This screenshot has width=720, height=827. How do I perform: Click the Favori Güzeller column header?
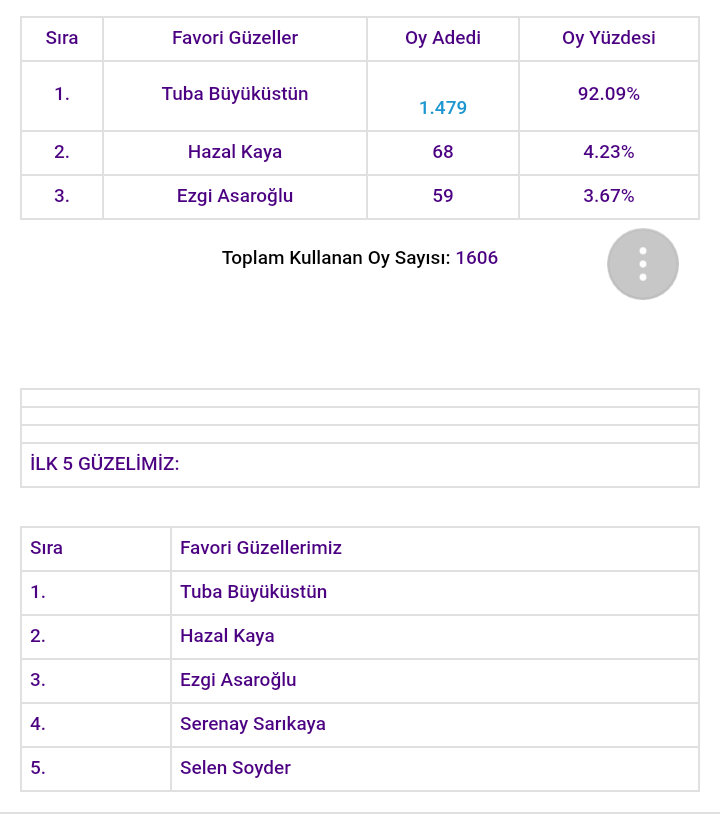click(235, 38)
